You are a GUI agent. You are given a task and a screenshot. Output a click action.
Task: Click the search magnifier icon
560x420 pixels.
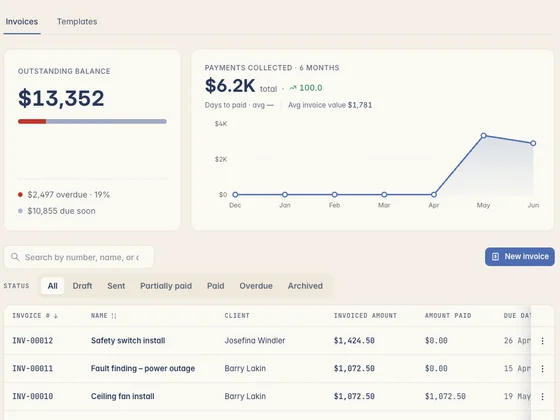click(15, 257)
